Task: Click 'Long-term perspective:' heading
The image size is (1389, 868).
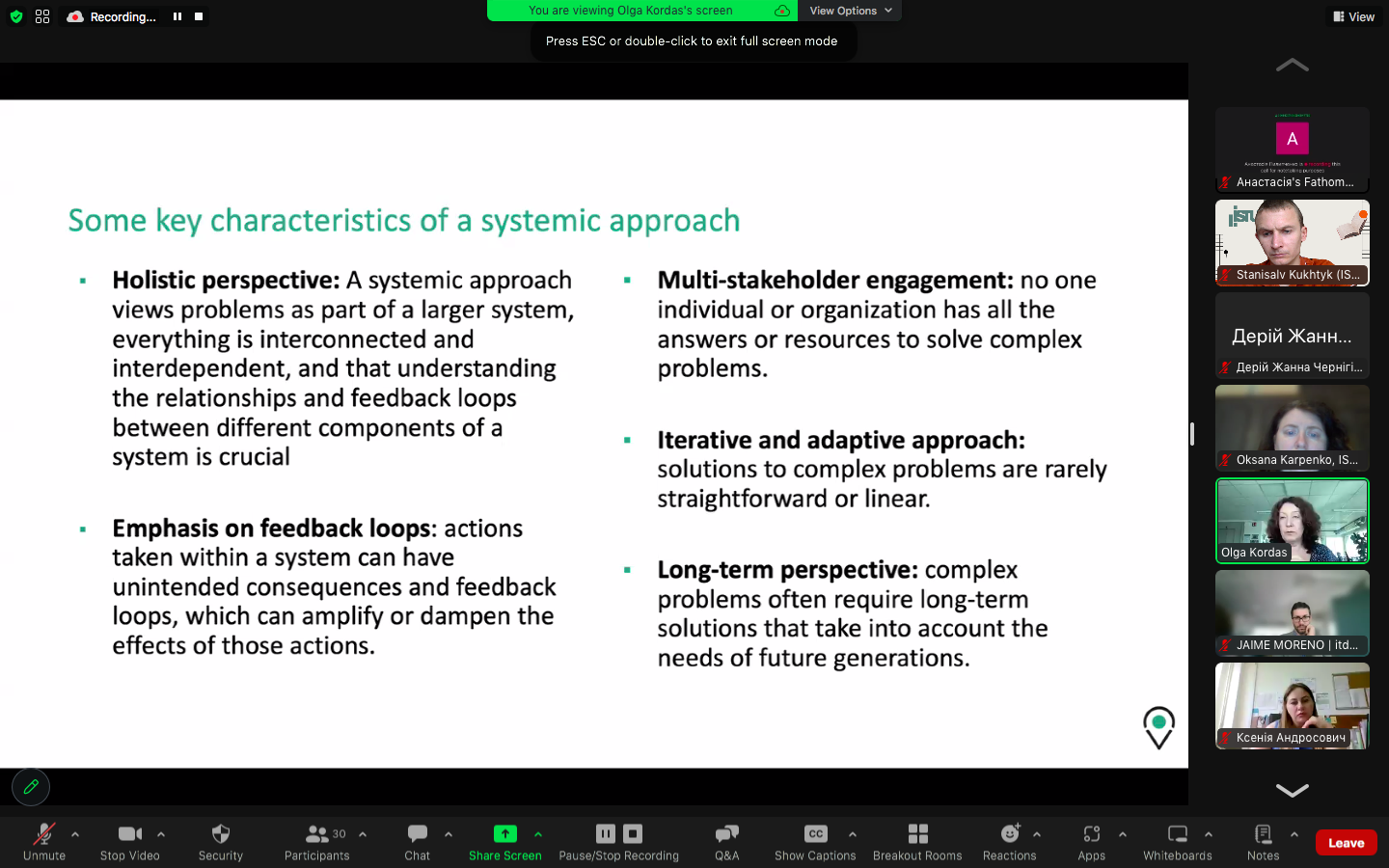Action: point(787,570)
